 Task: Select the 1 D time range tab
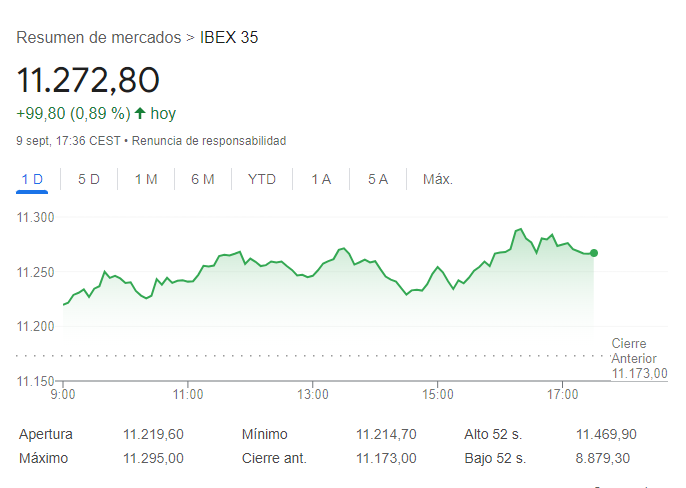tap(33, 179)
